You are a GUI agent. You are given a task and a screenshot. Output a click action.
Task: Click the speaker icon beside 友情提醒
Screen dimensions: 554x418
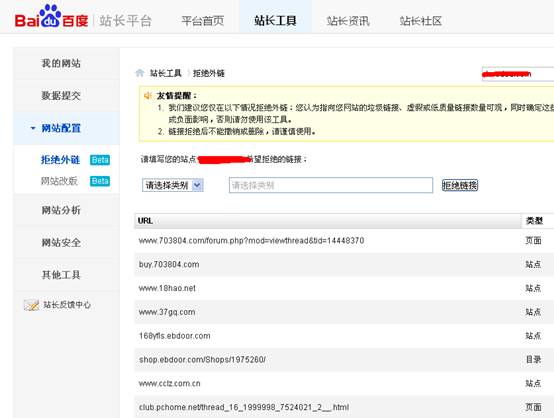tap(148, 95)
